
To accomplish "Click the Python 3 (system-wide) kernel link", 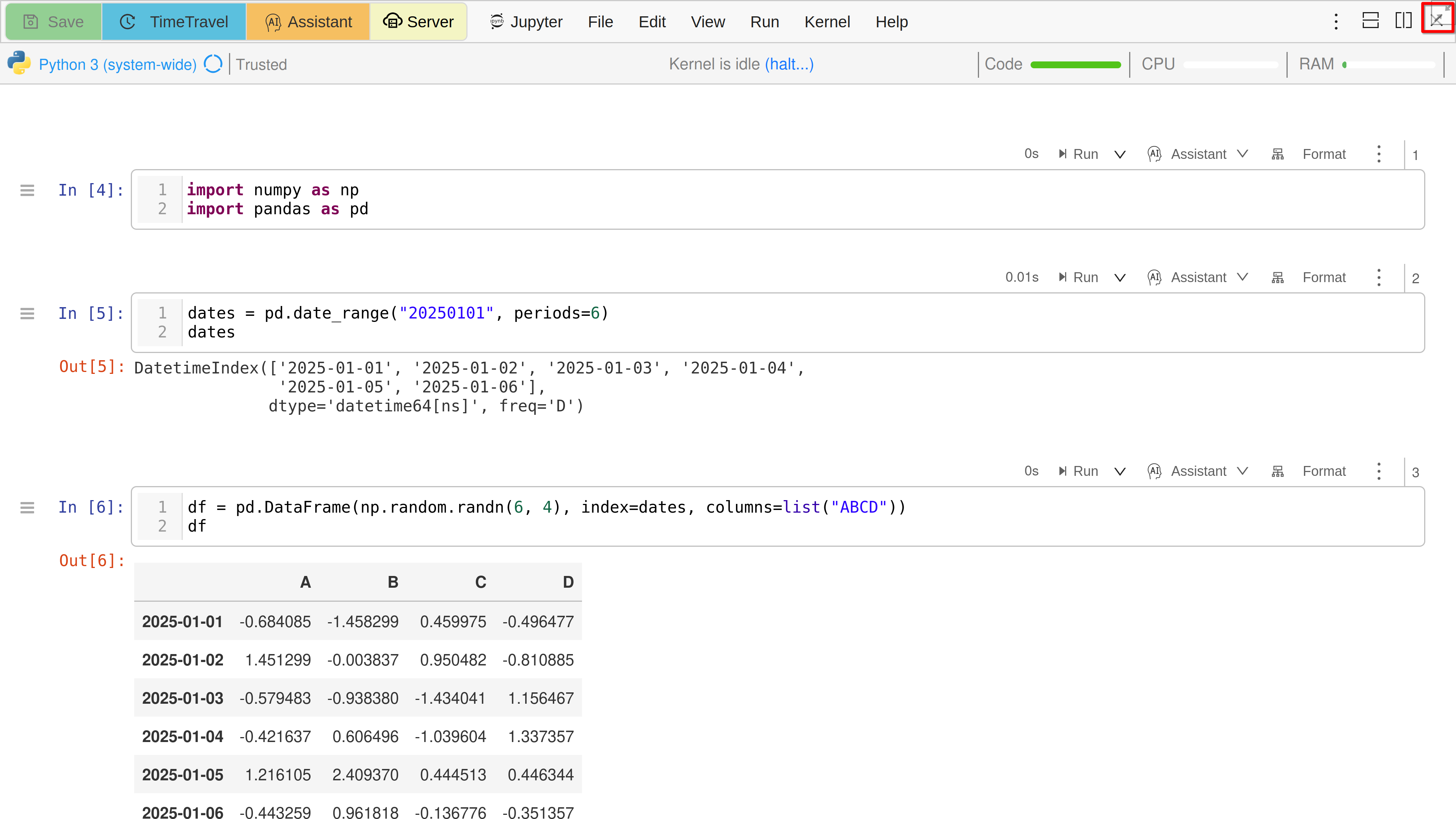I will pos(118,64).
